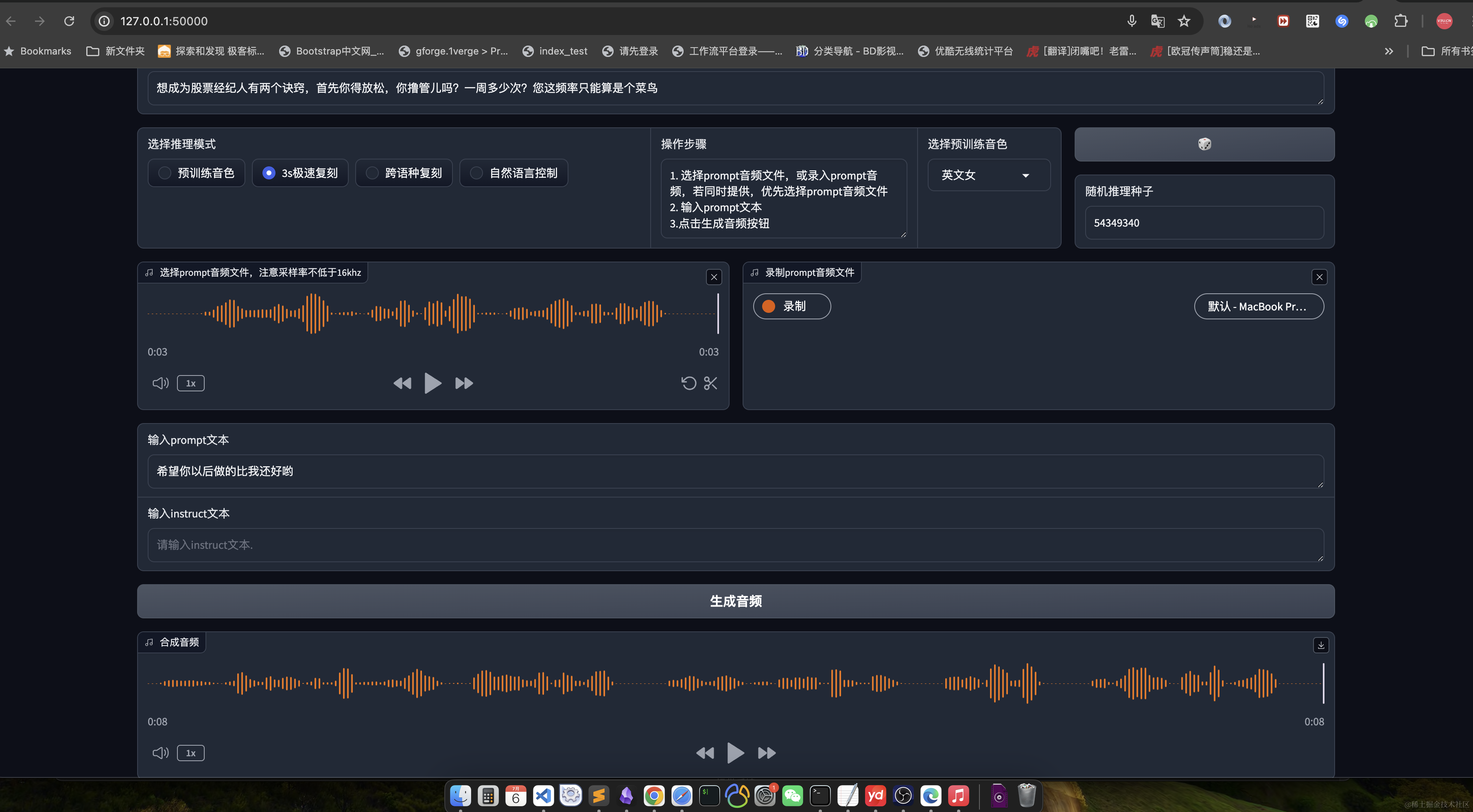Click the 生成音频 button

(736, 601)
